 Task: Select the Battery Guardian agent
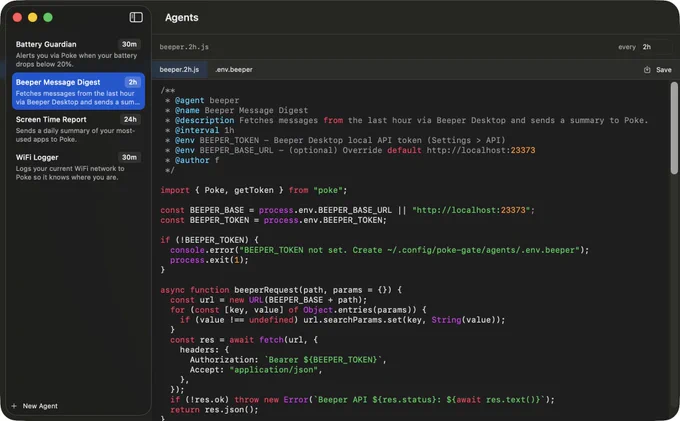point(78,53)
